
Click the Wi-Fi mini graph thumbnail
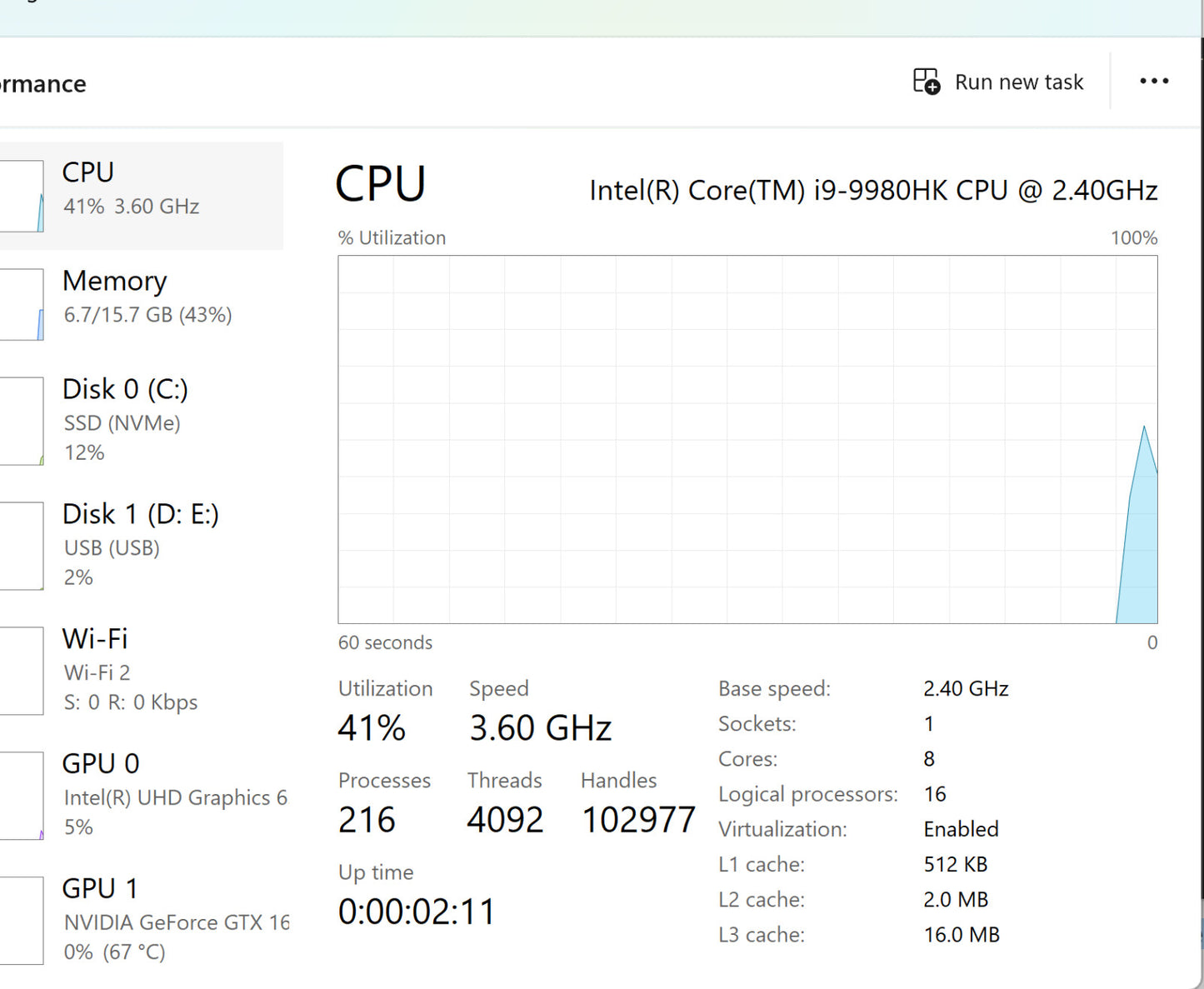pos(22,671)
